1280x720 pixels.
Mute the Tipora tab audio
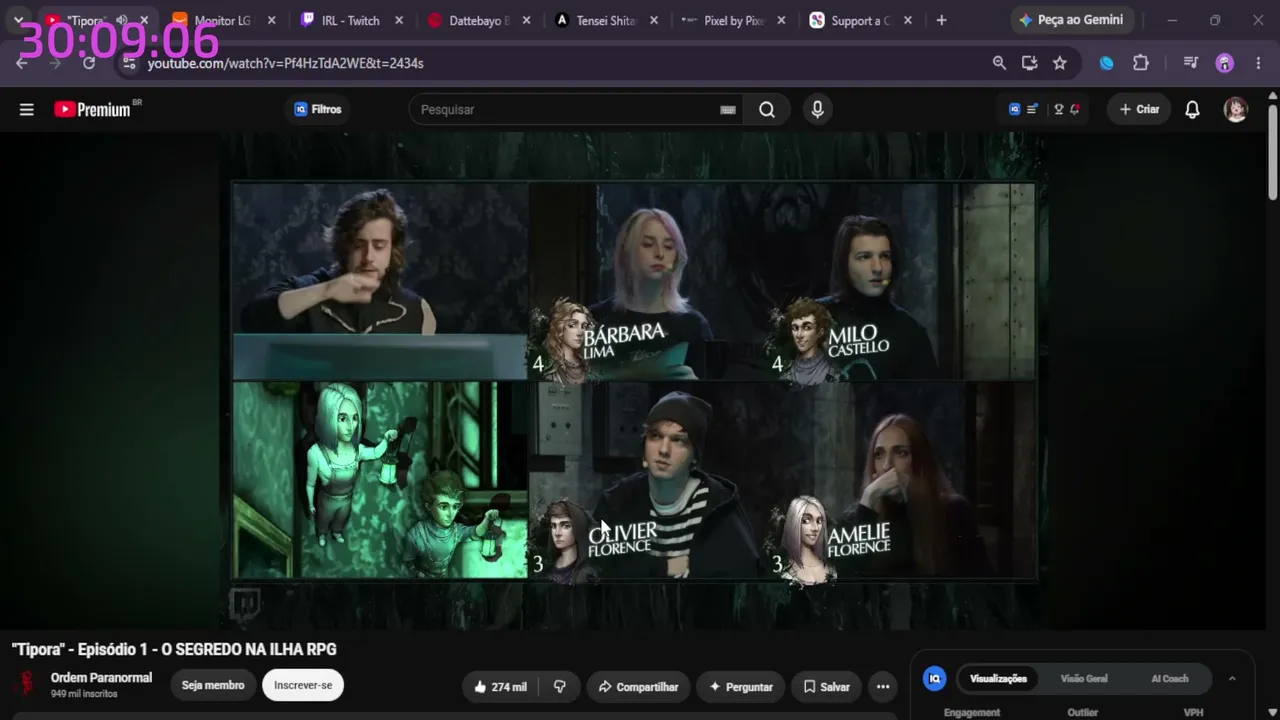(121, 20)
